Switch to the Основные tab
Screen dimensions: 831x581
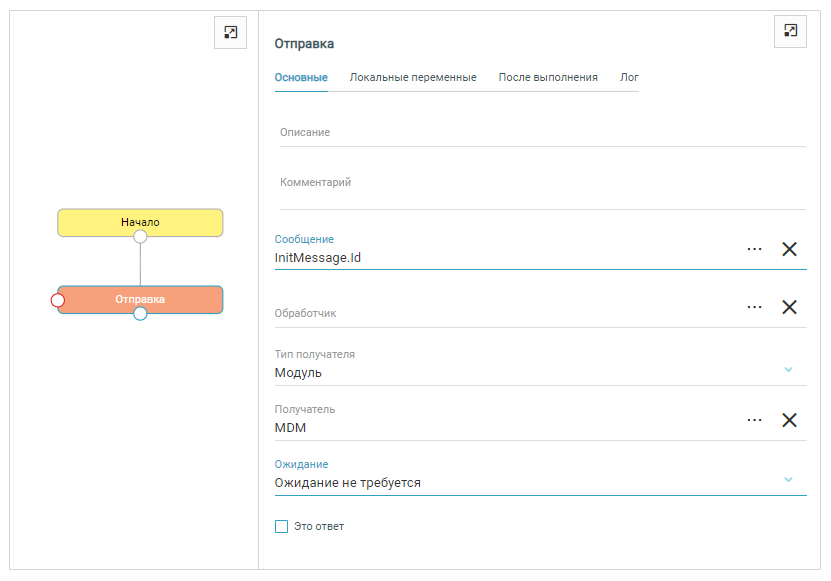click(301, 78)
